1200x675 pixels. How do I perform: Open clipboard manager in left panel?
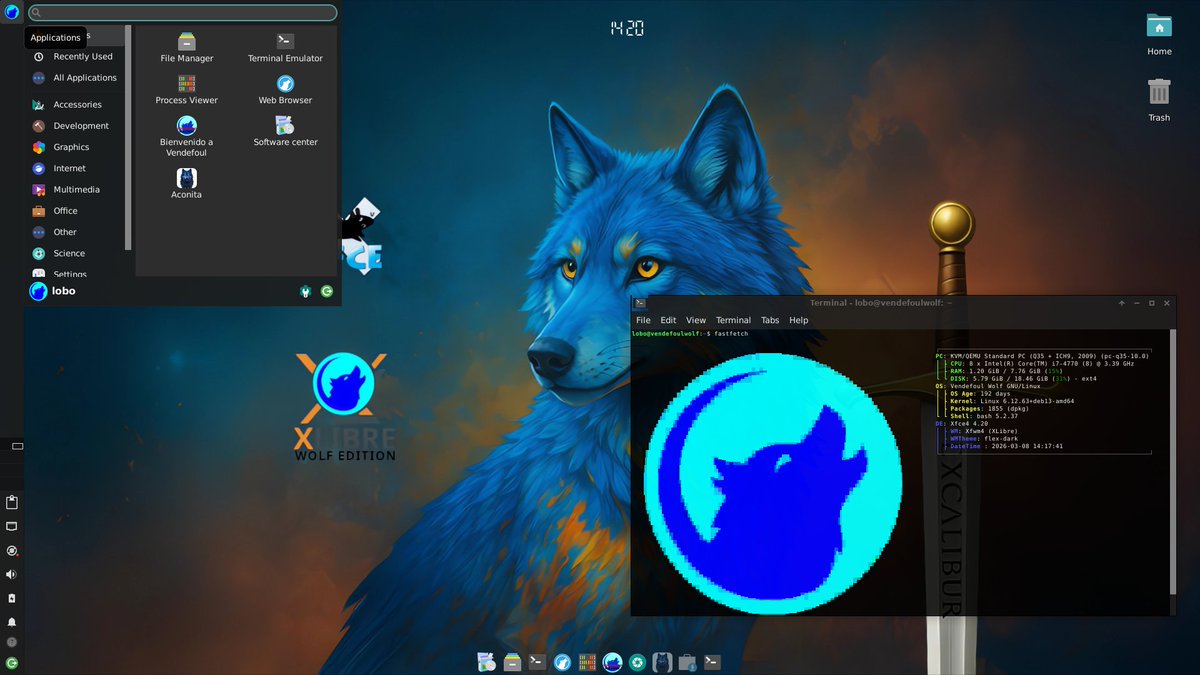[12, 502]
